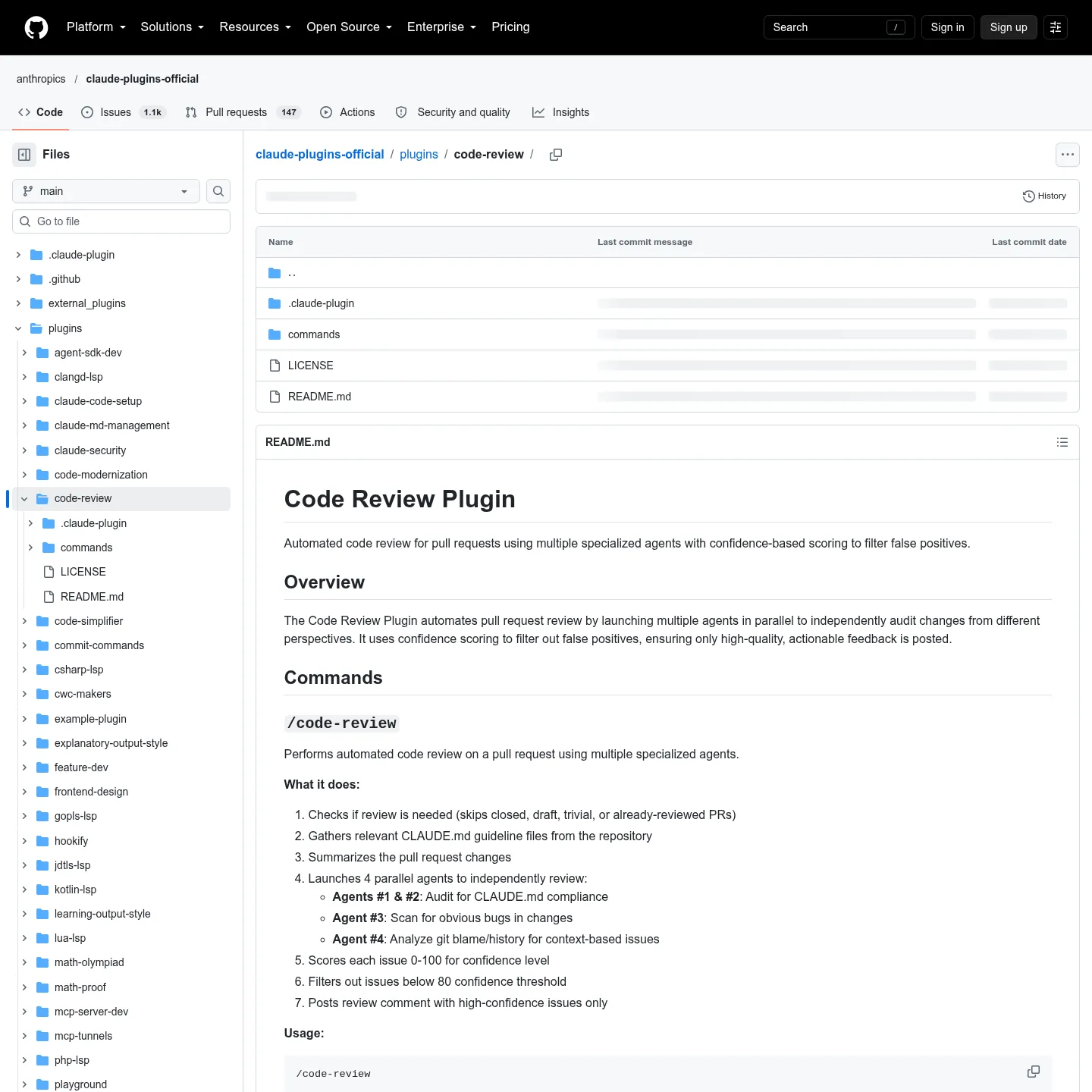Copy the /code-review usage snippet

coord(1034,1072)
